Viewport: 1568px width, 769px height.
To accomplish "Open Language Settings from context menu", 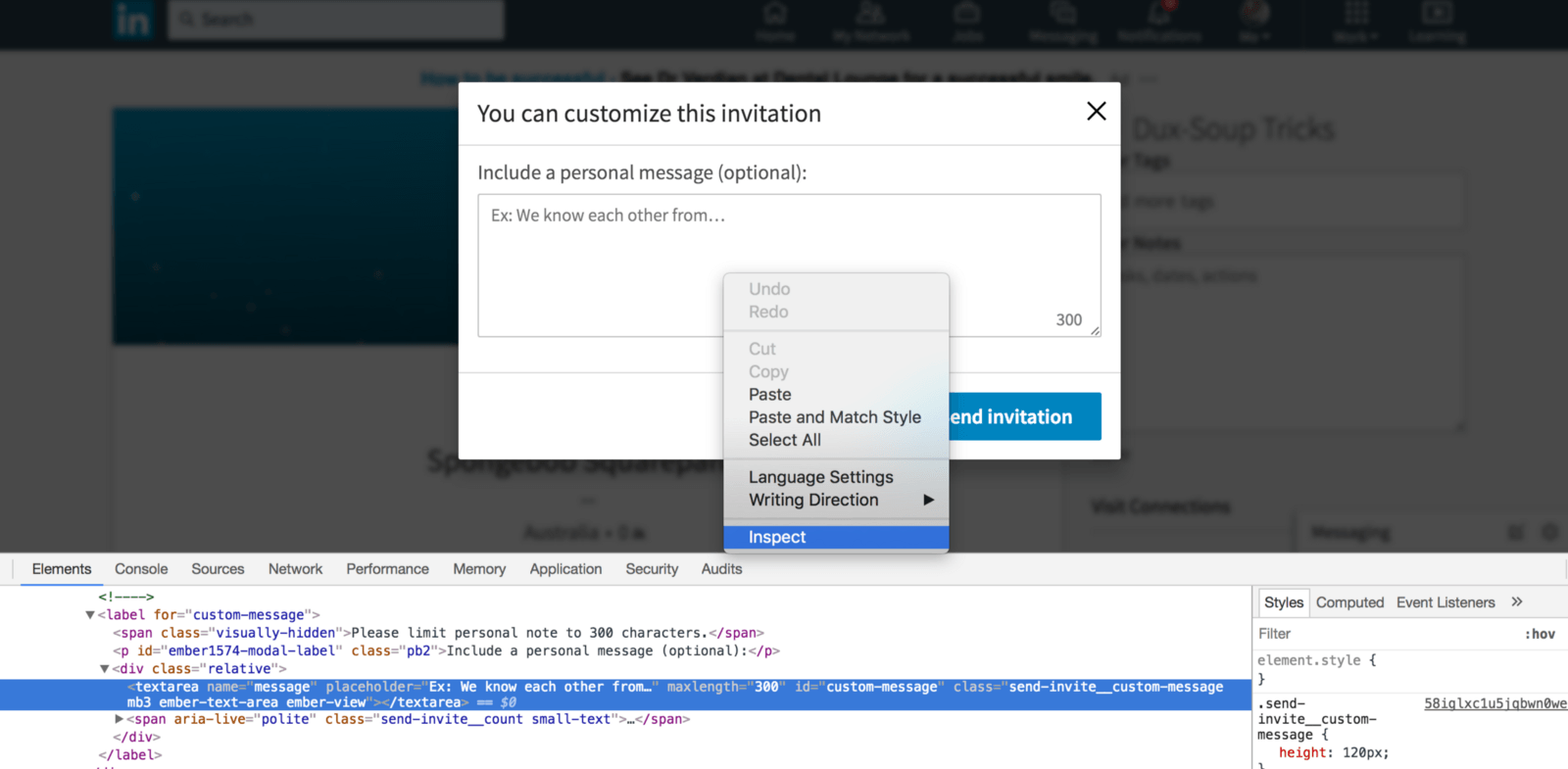I will click(820, 477).
